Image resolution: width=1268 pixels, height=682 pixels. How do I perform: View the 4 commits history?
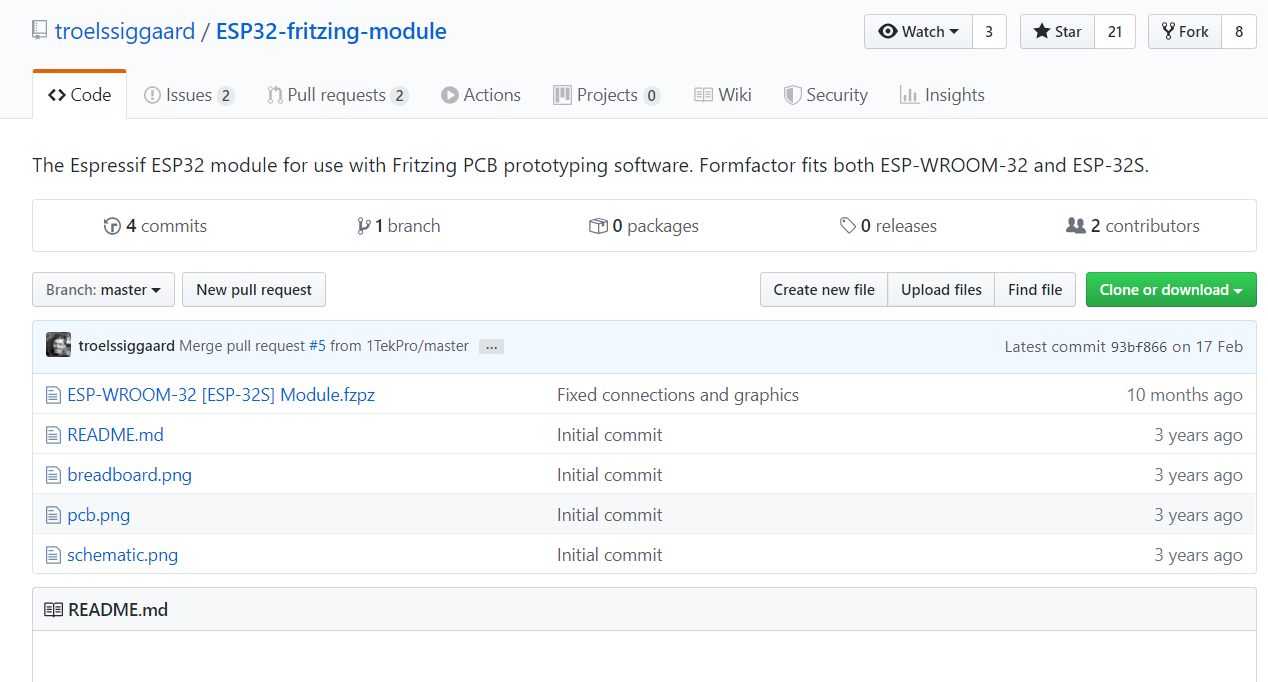pos(155,226)
